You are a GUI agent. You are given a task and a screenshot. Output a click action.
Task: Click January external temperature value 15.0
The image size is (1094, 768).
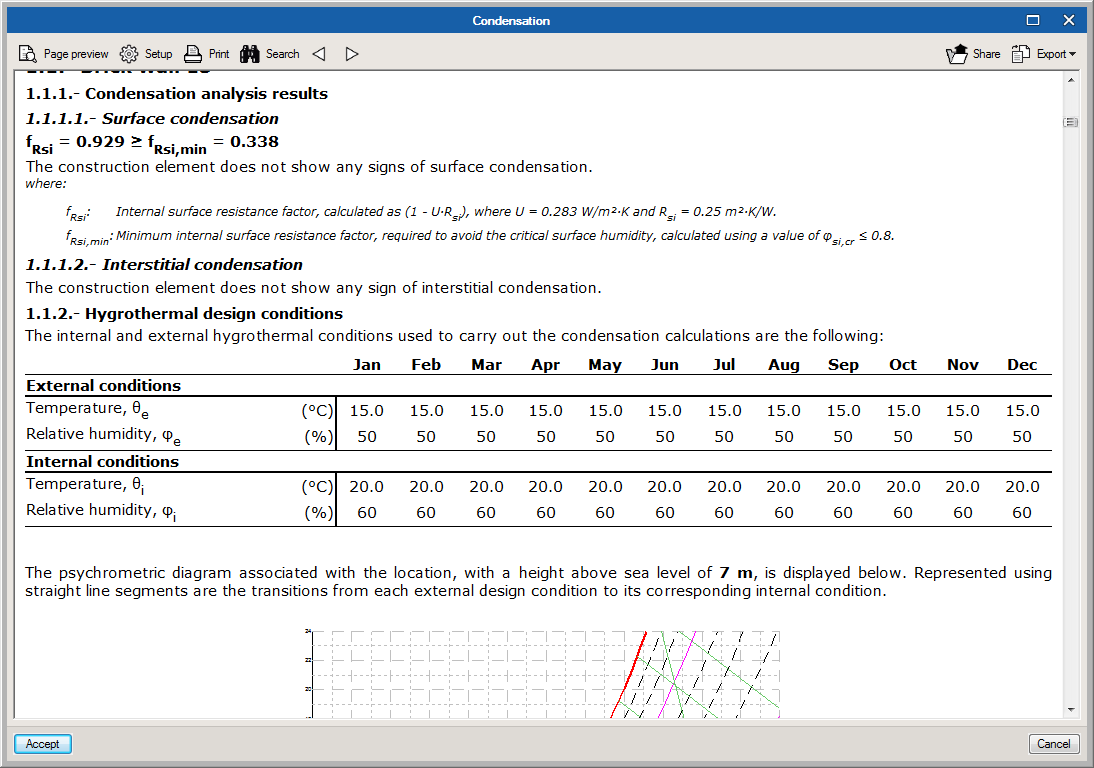tap(367, 411)
